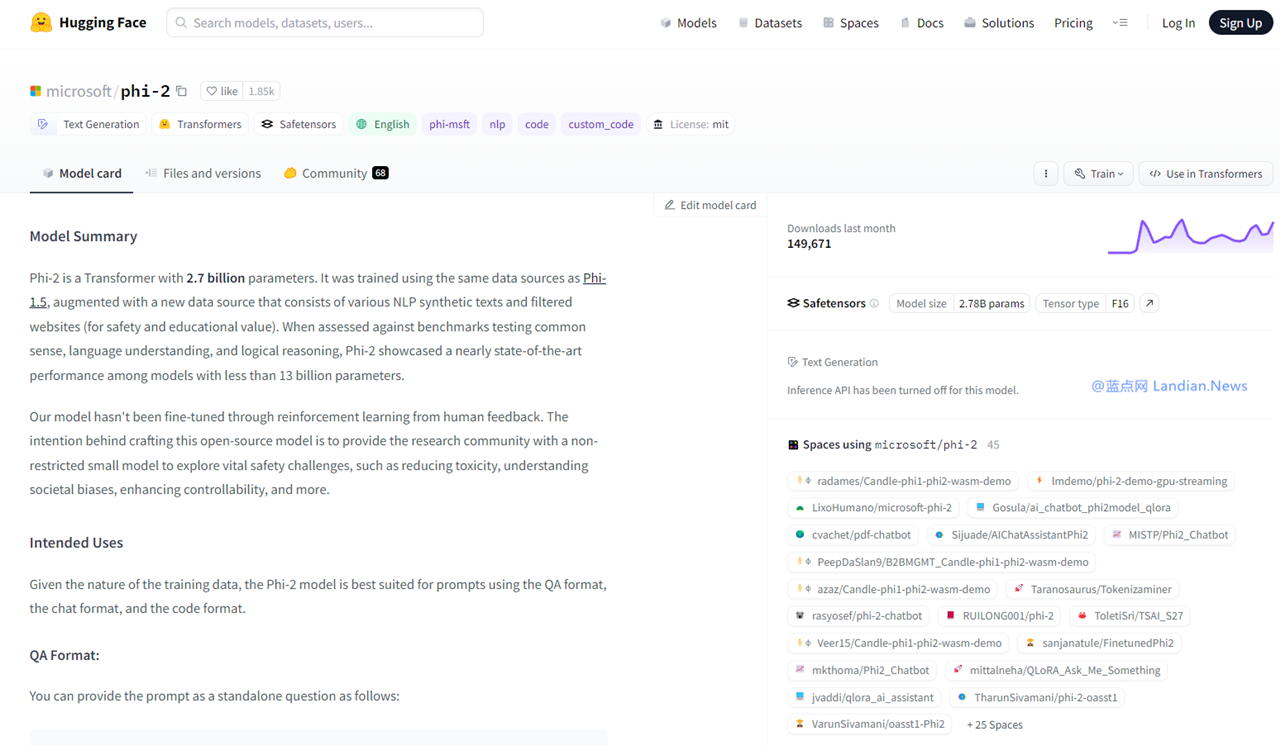Click Log In
The height and width of the screenshot is (745, 1280).
[x=1178, y=22]
